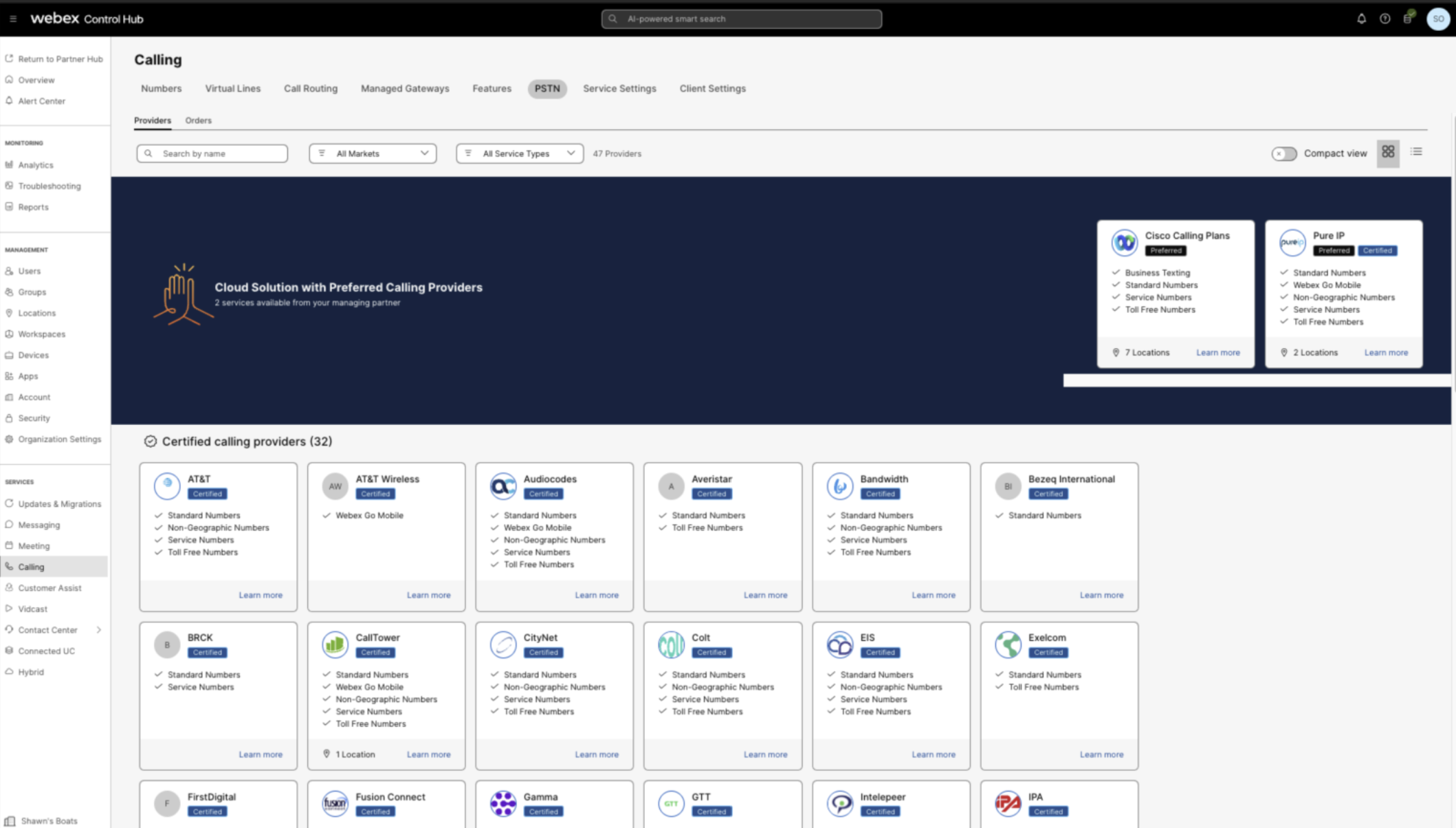Click the Cisco Calling Plans logo
Screen dimensions: 1456x828
[1125, 242]
